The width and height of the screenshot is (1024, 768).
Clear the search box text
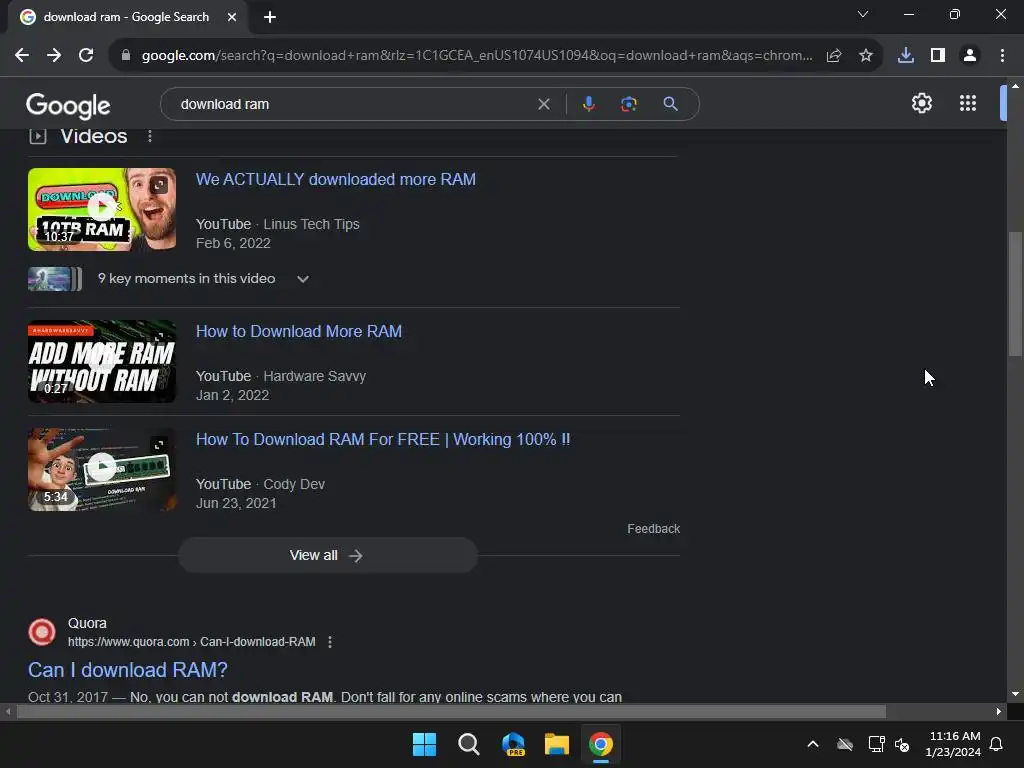point(543,104)
